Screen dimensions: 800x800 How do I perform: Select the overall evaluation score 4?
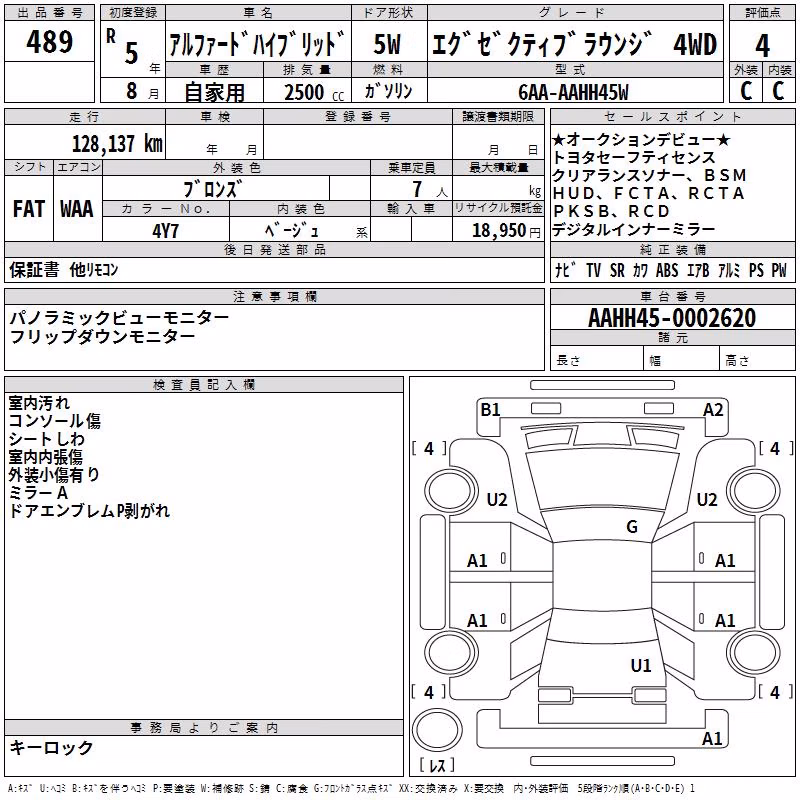(762, 46)
